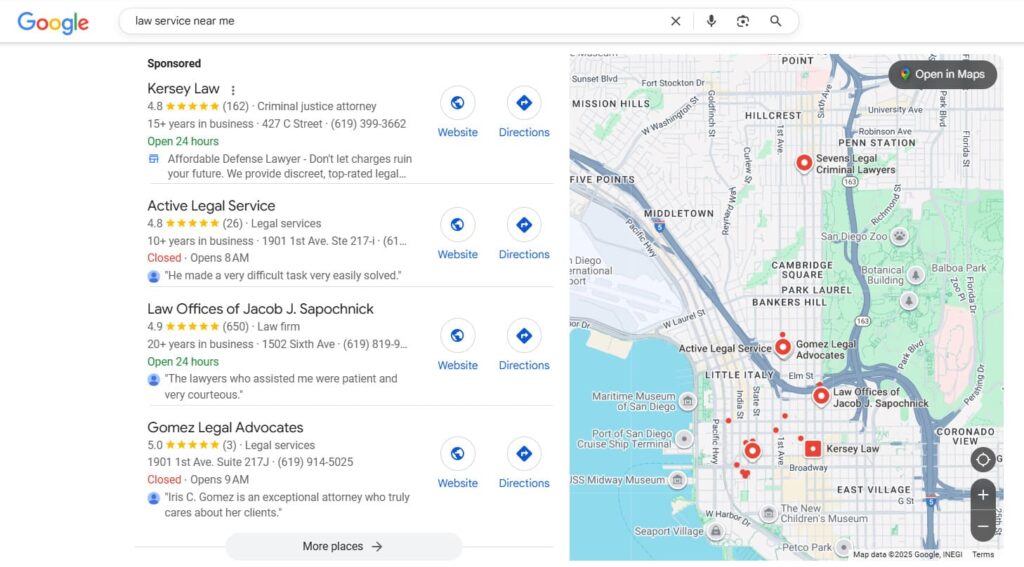Screen dimensions: 1024x567
Task: Open the Kersey Law three-dot menu
Action: click(233, 90)
